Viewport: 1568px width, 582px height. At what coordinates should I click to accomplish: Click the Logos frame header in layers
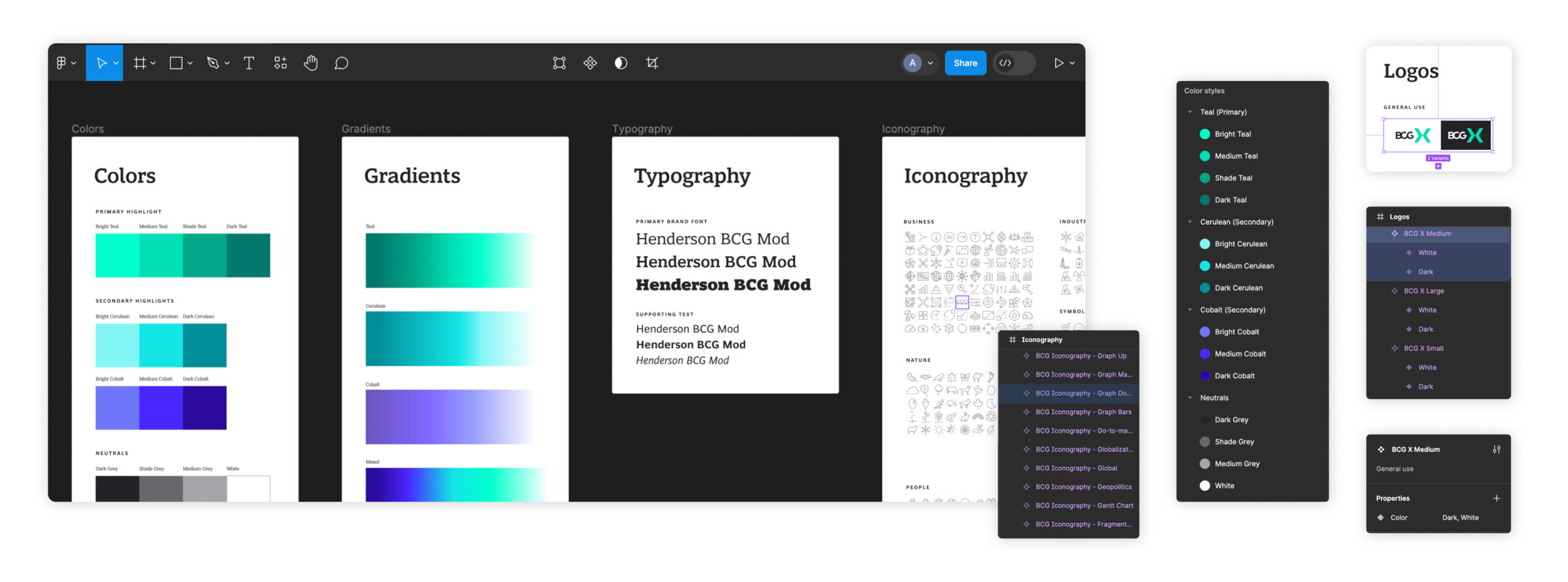click(x=1438, y=216)
